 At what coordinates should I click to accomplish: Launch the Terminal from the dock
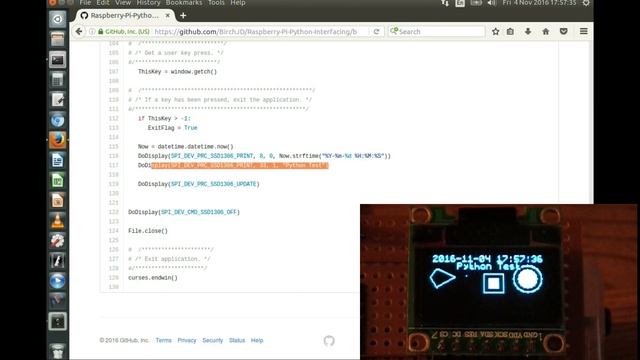pyautogui.click(x=58, y=60)
